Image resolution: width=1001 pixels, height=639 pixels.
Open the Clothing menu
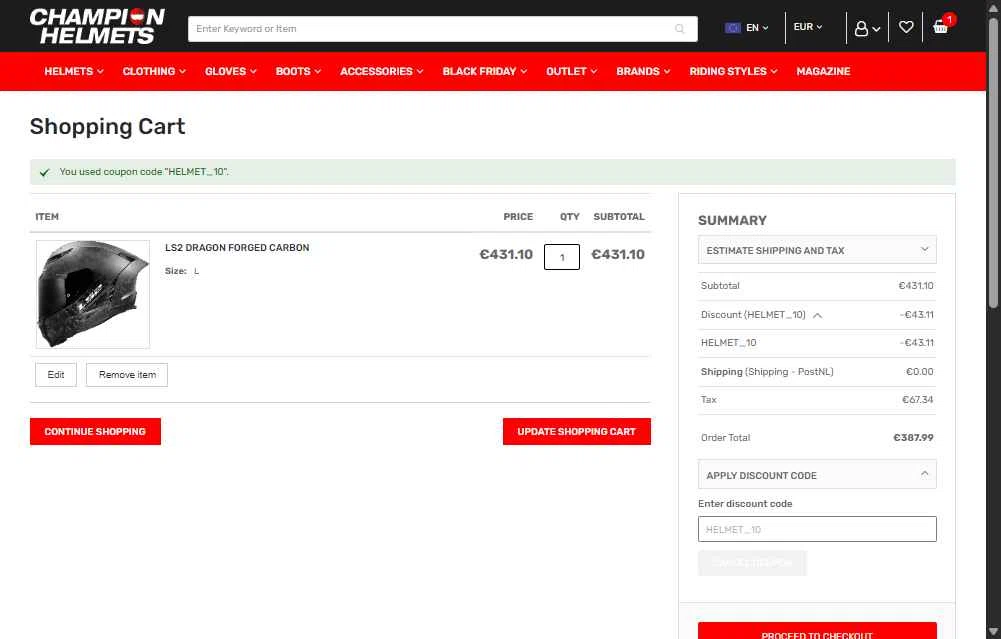(154, 71)
